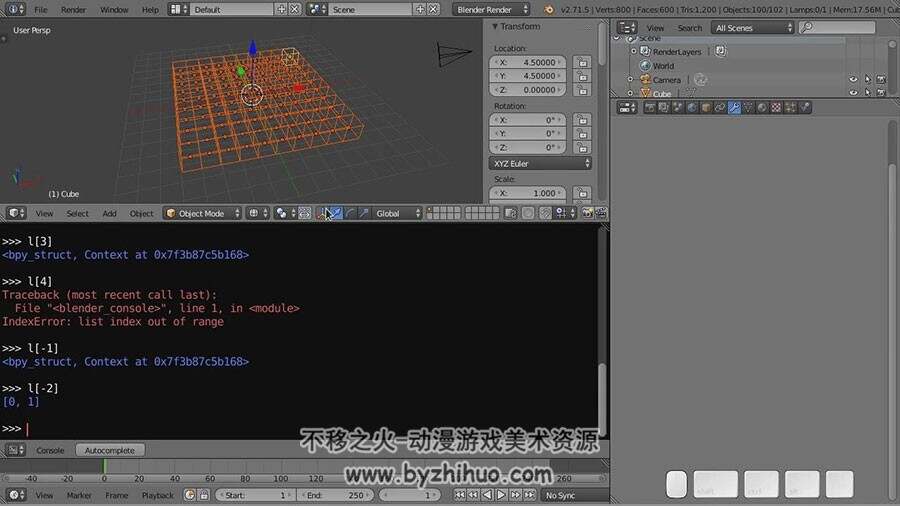Viewport: 900px width, 506px height.
Task: Open the Render menu
Action: (x=73, y=10)
